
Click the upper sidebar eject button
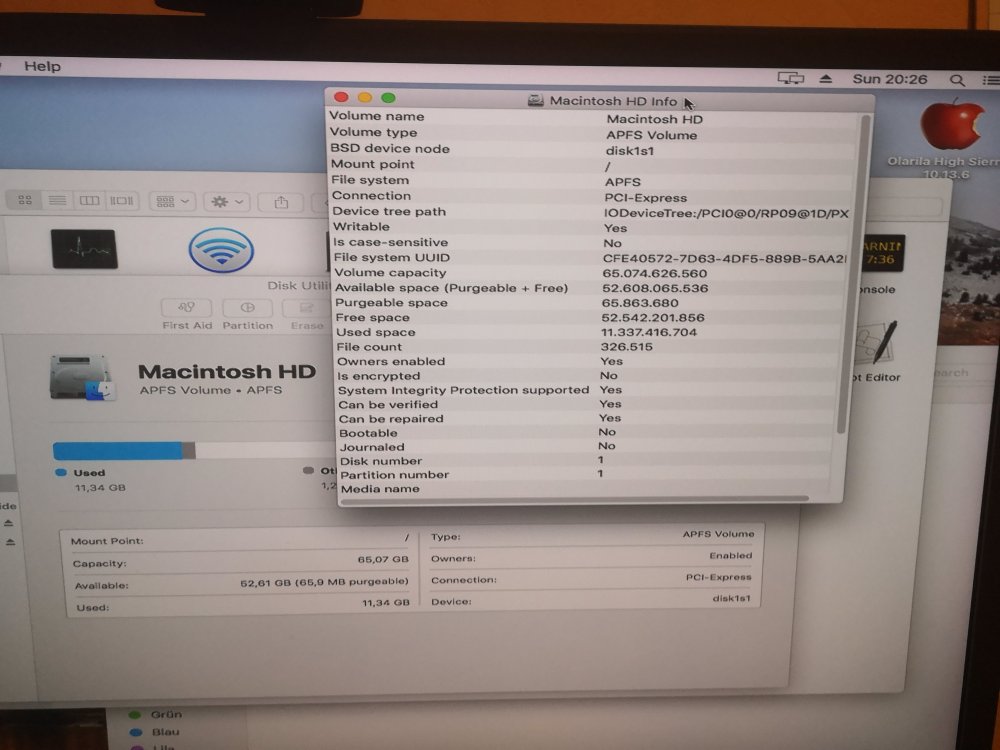coord(9,523)
